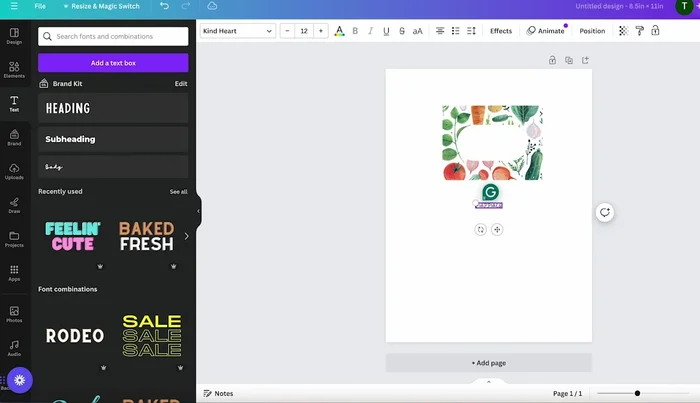Screen dimensions: 700x403
Task: Click Add page below canvas
Action: point(489,363)
